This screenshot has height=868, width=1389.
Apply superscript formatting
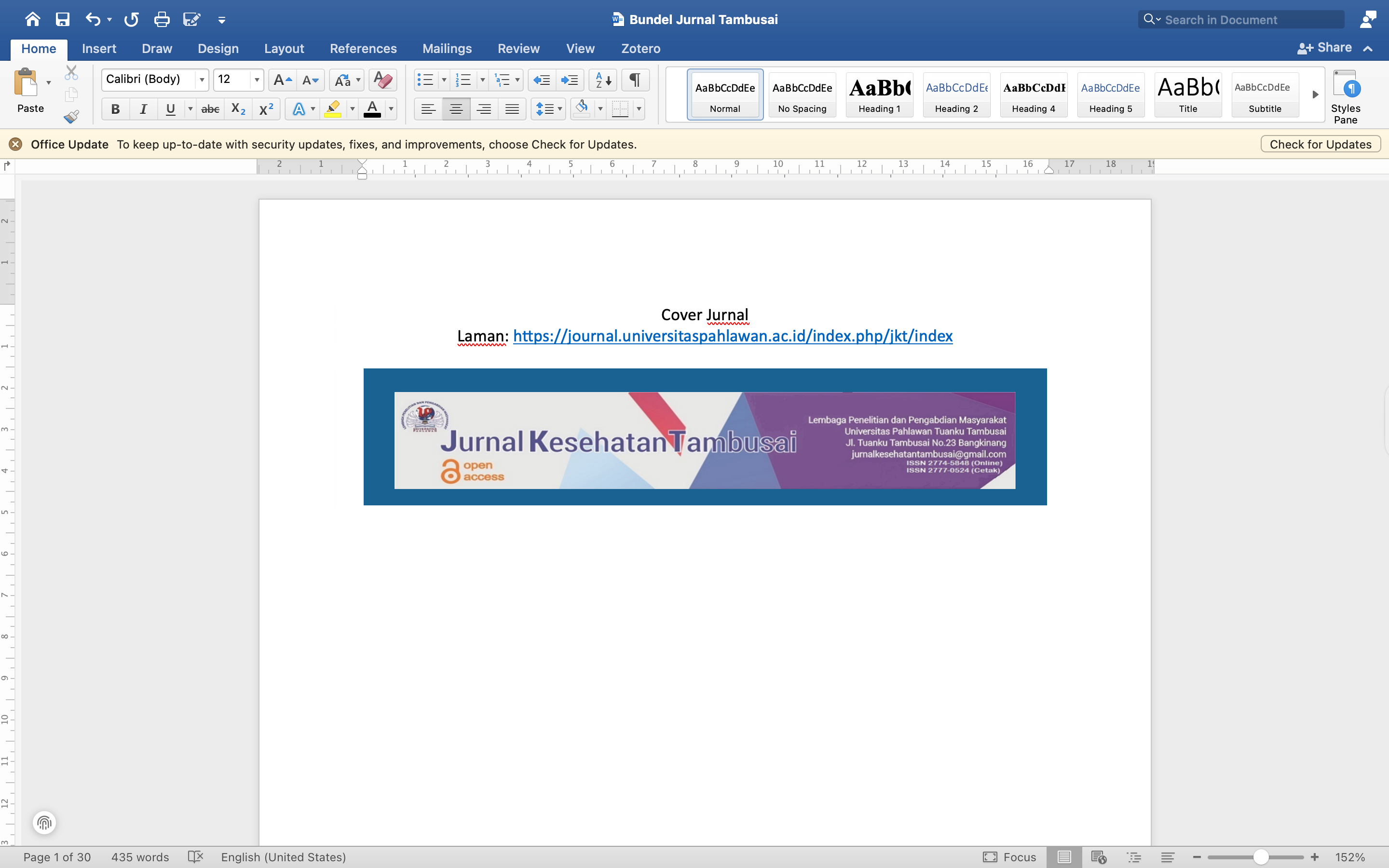[266, 109]
